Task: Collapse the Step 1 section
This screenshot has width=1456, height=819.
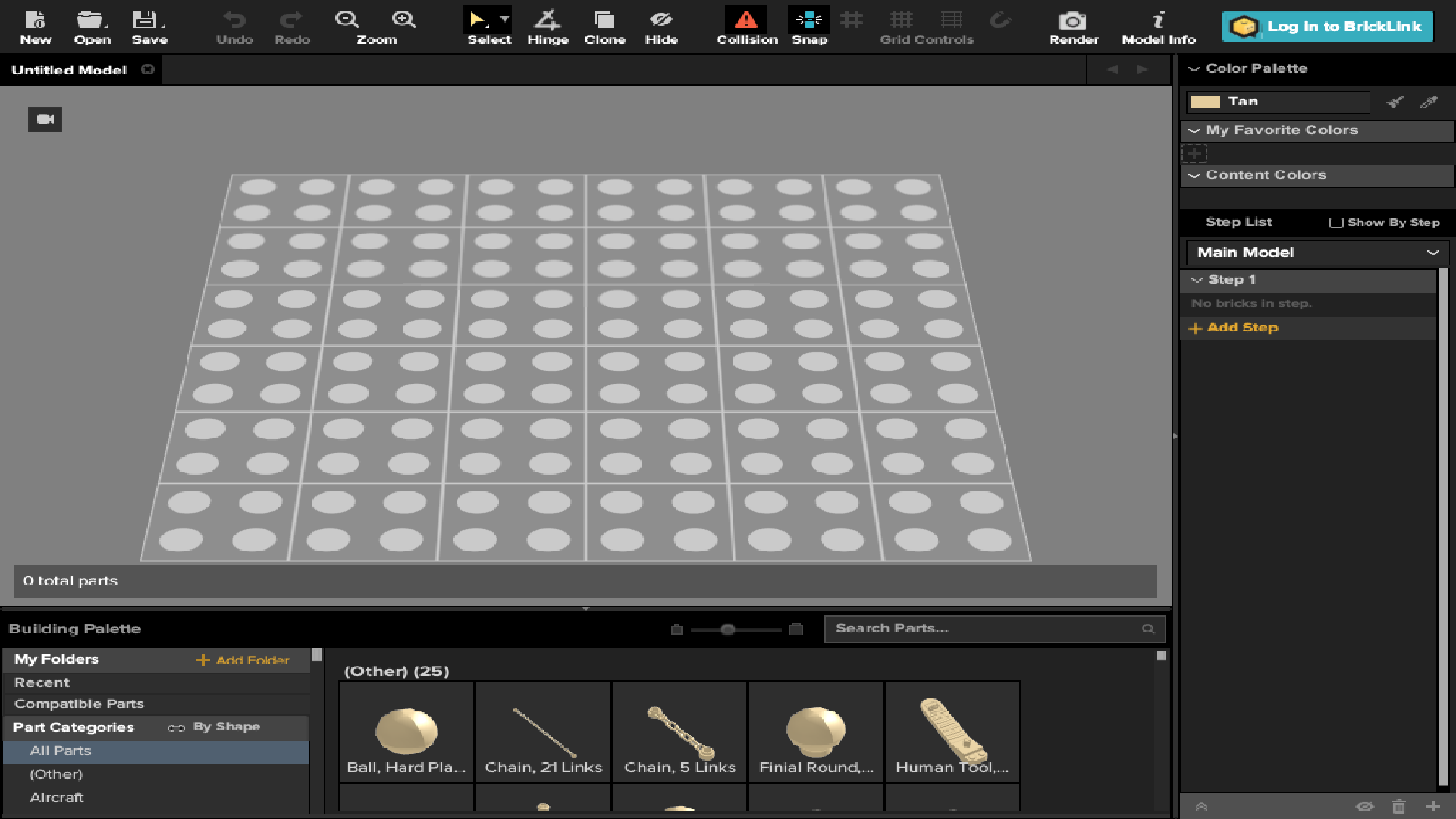Action: [1197, 280]
